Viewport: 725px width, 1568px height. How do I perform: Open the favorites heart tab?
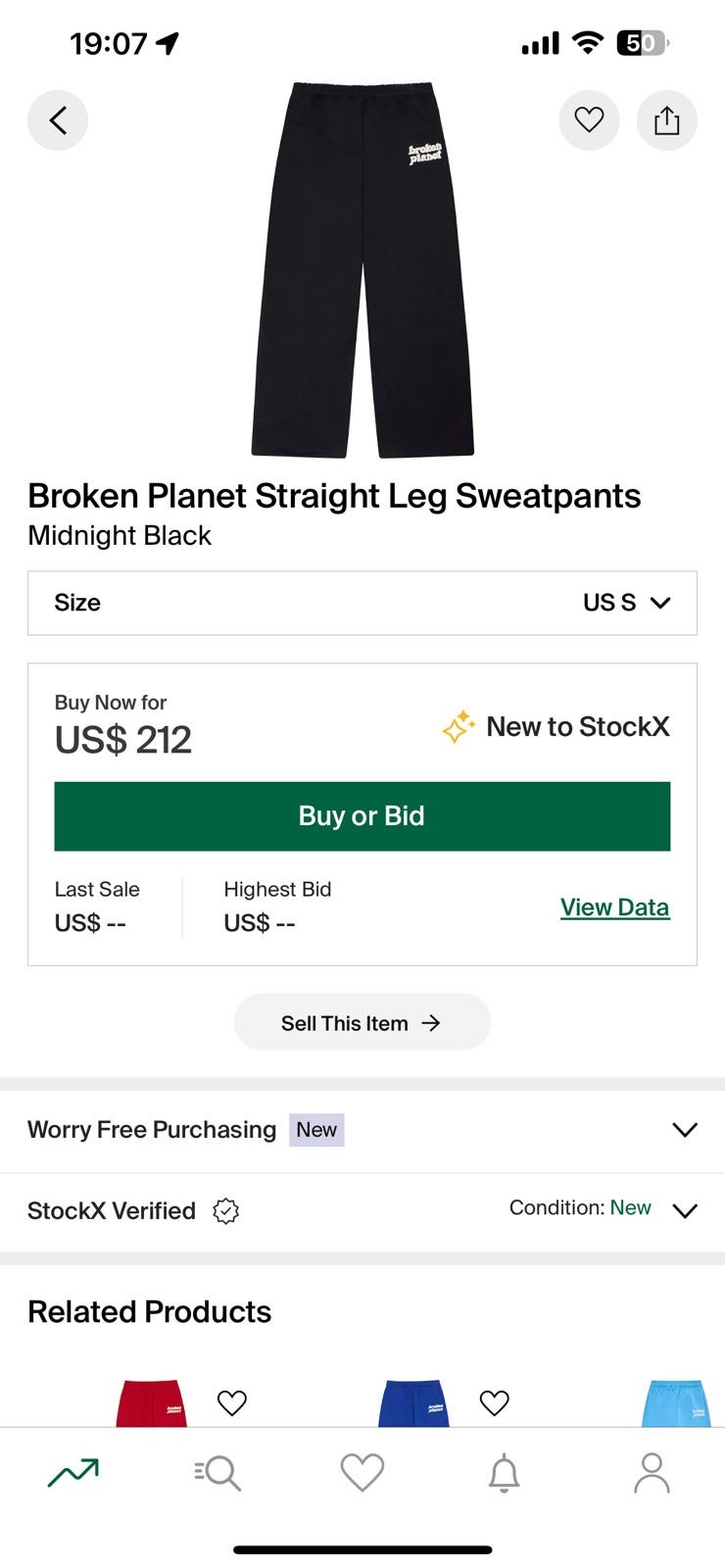click(x=362, y=1472)
